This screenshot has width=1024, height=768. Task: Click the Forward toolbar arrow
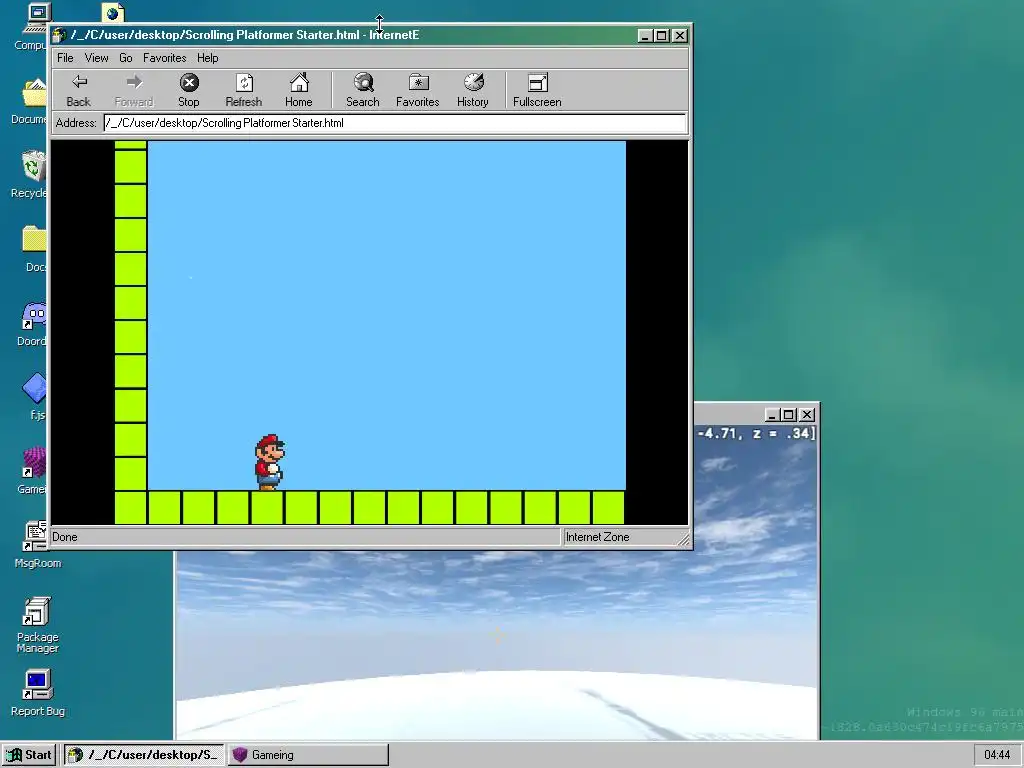coord(134,90)
